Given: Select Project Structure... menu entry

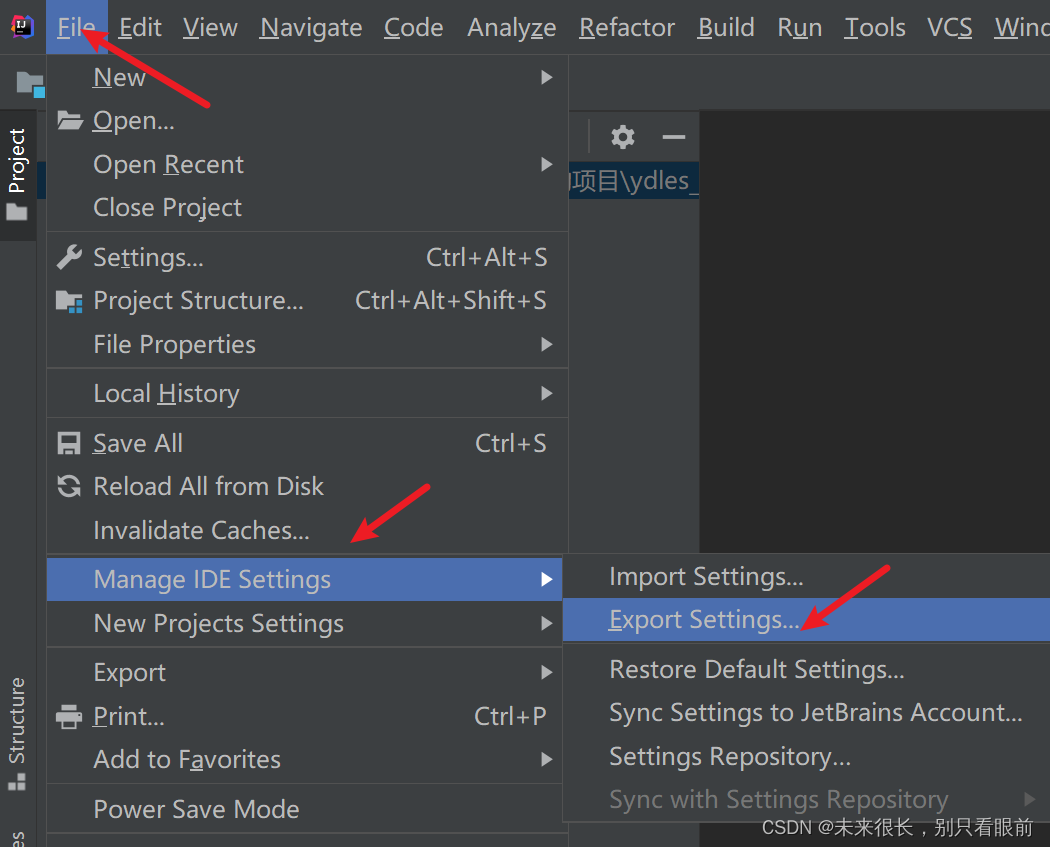Looking at the screenshot, I should (x=307, y=301).
